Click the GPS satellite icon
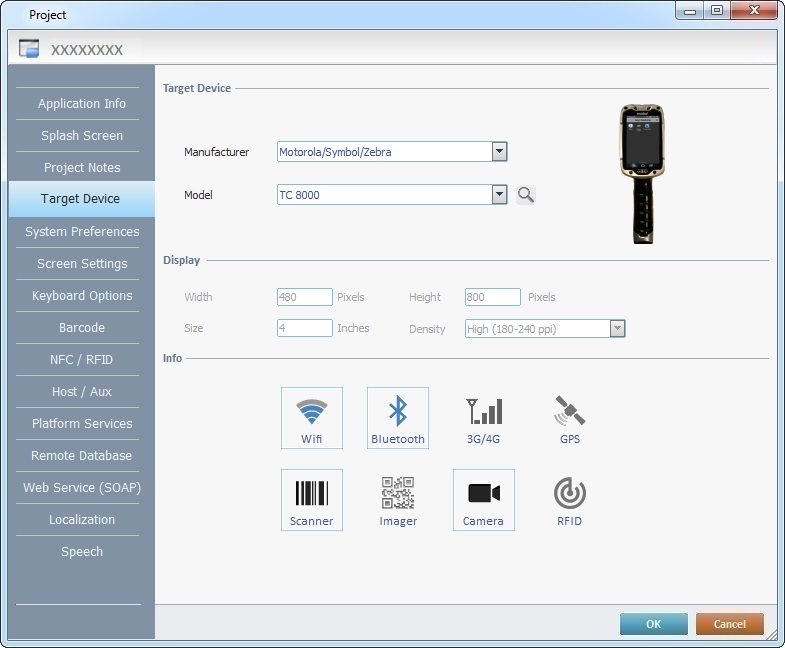The width and height of the screenshot is (785, 648). point(570,417)
